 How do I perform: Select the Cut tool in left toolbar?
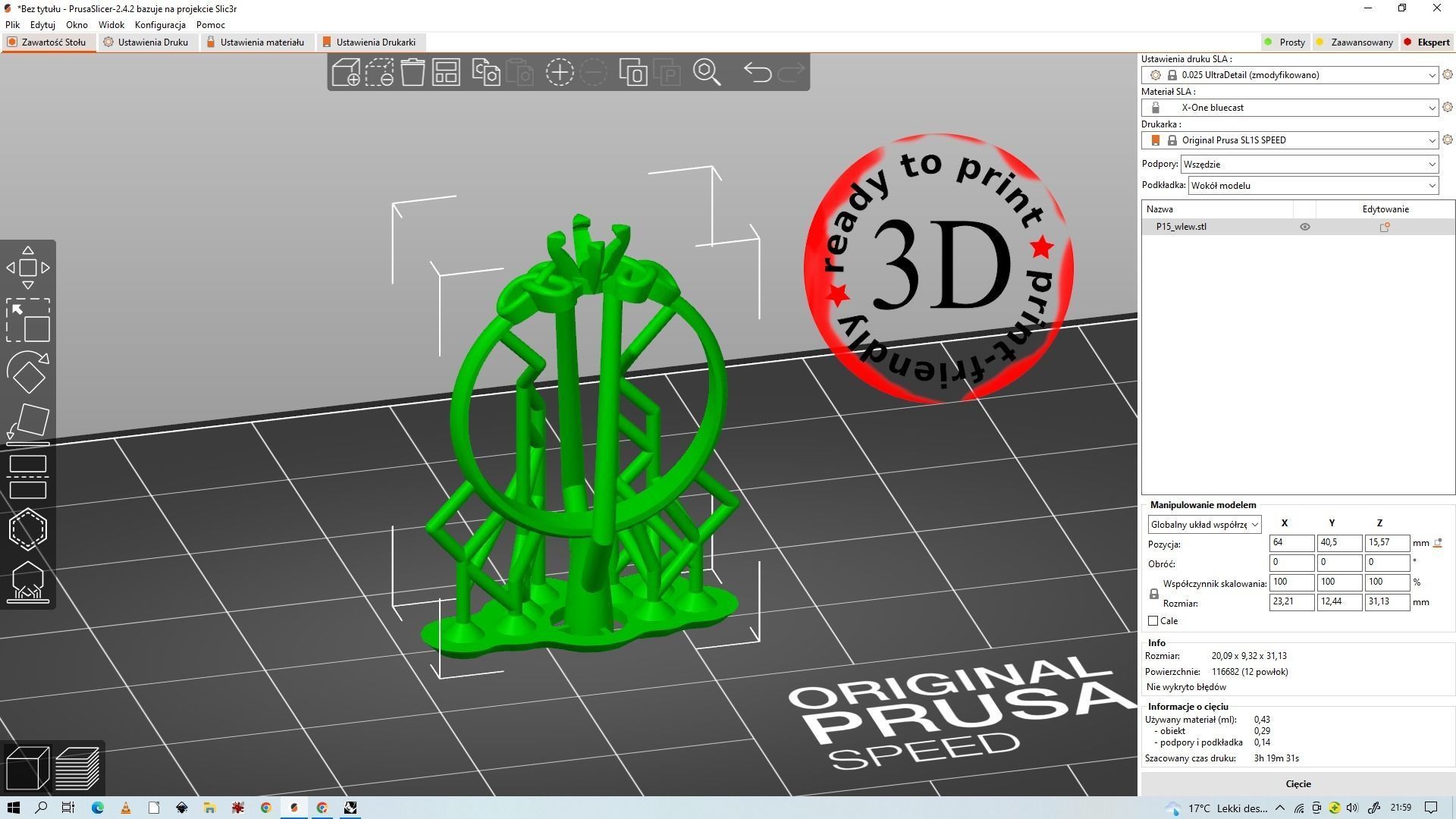(28, 477)
